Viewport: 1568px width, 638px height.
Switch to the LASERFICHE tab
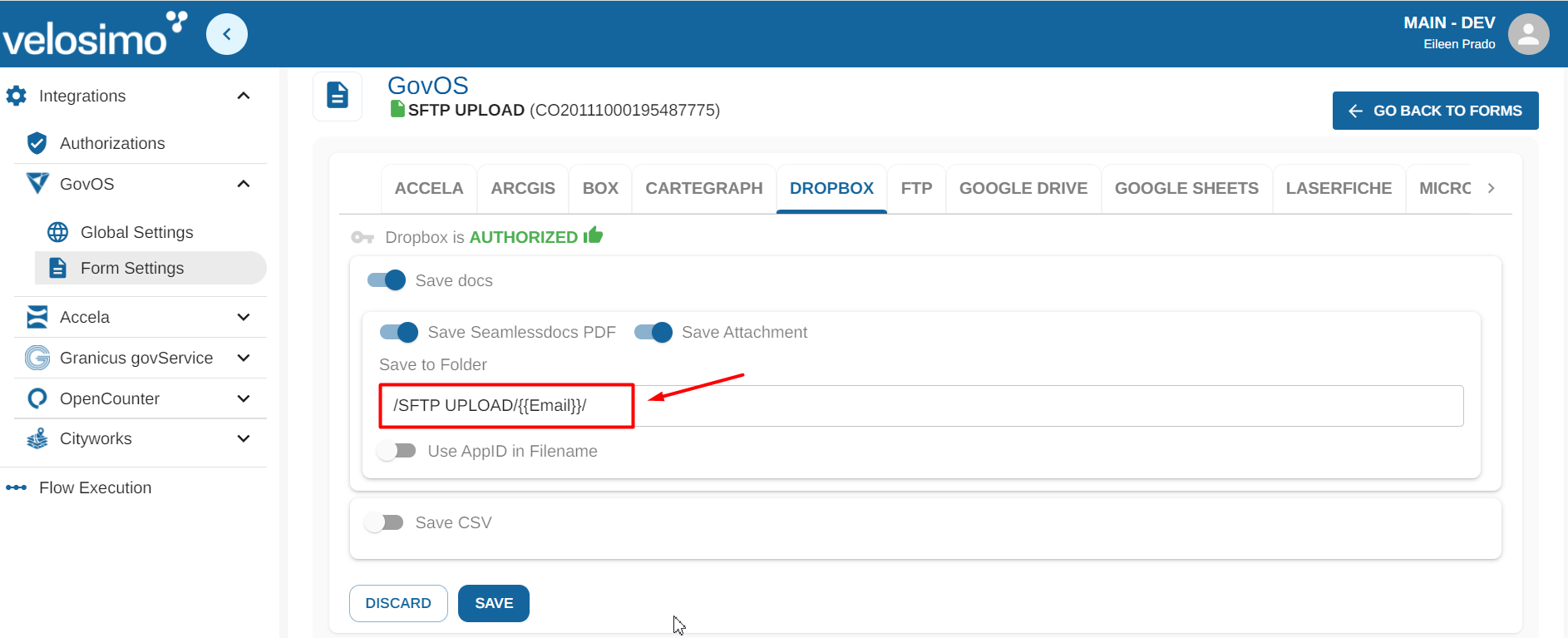point(1339,189)
